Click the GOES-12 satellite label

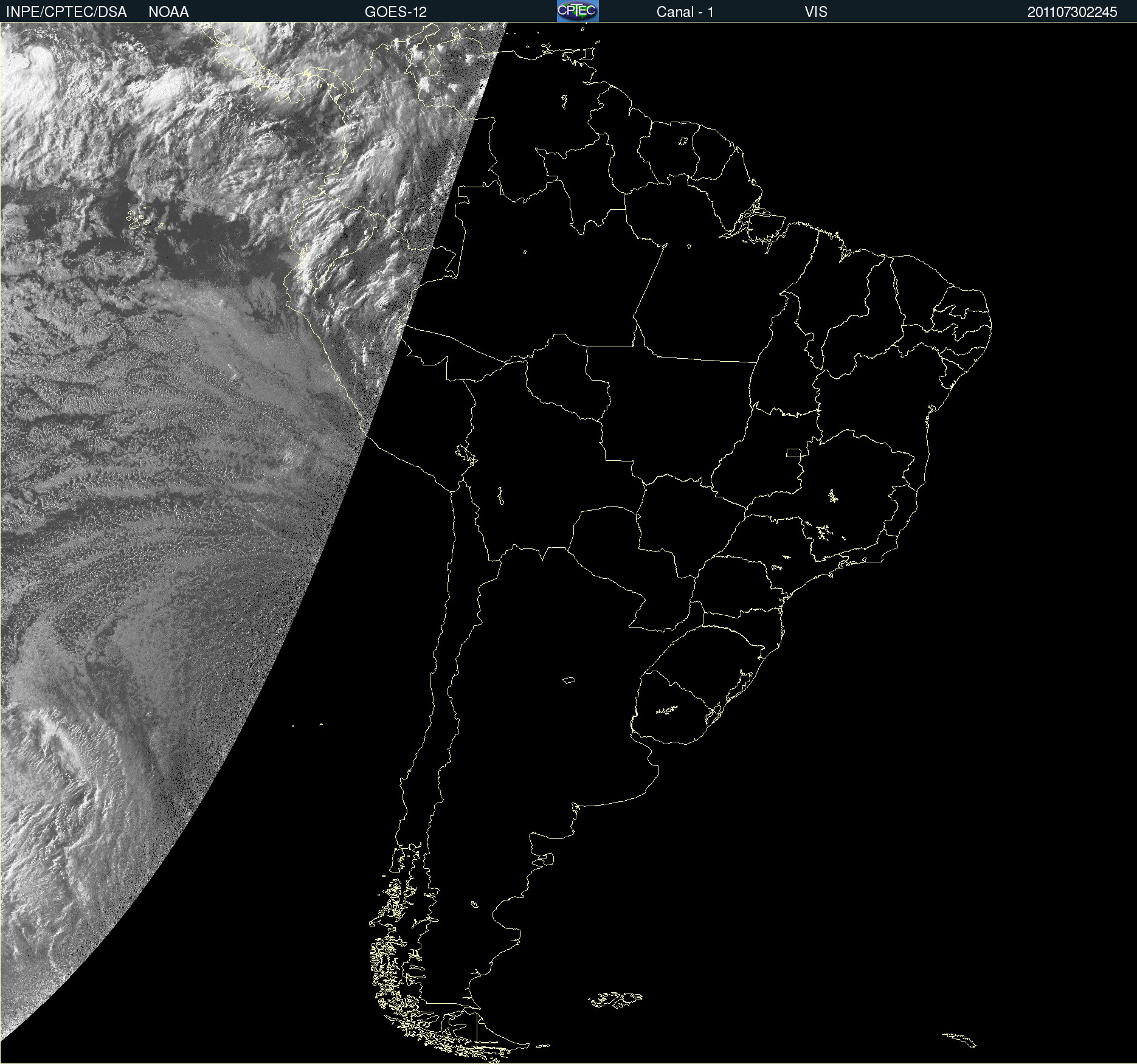(396, 12)
